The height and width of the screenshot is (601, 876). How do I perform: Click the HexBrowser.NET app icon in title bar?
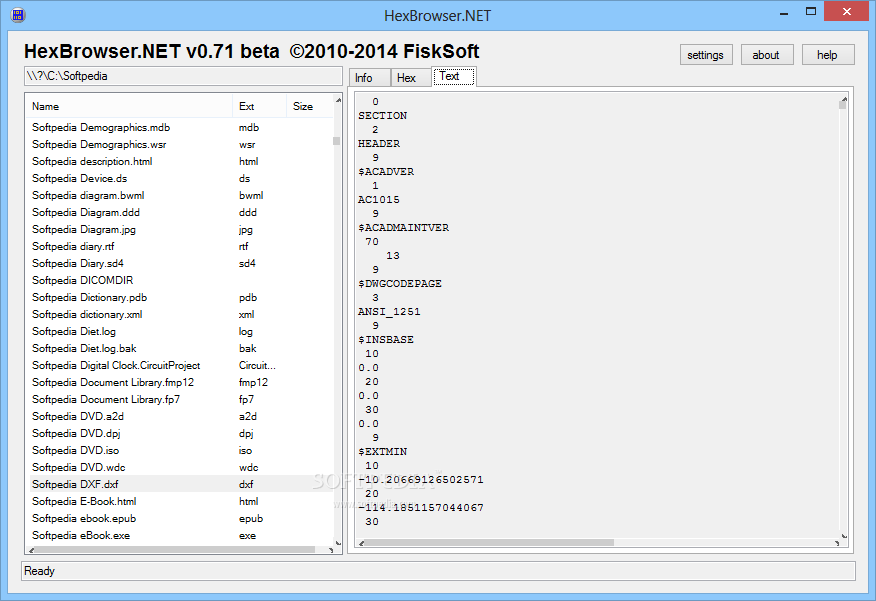coord(18,15)
